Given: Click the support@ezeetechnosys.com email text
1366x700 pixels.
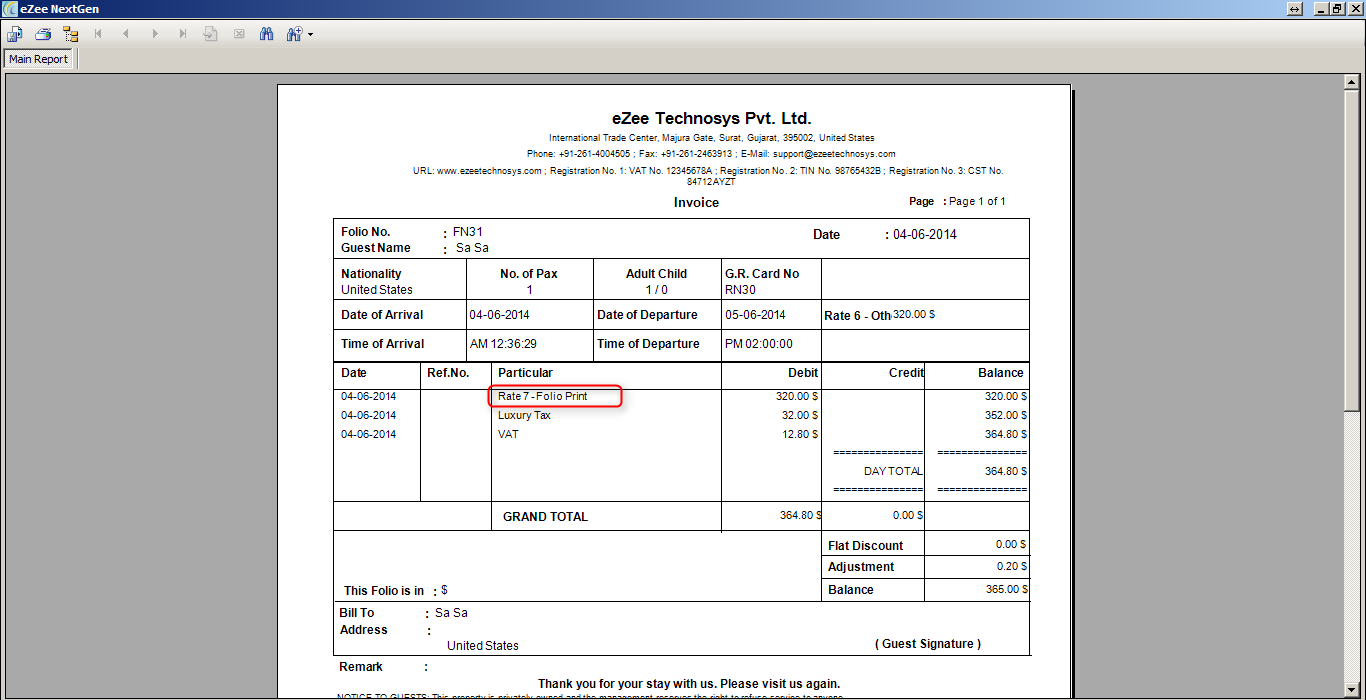Looking at the screenshot, I should (834, 154).
